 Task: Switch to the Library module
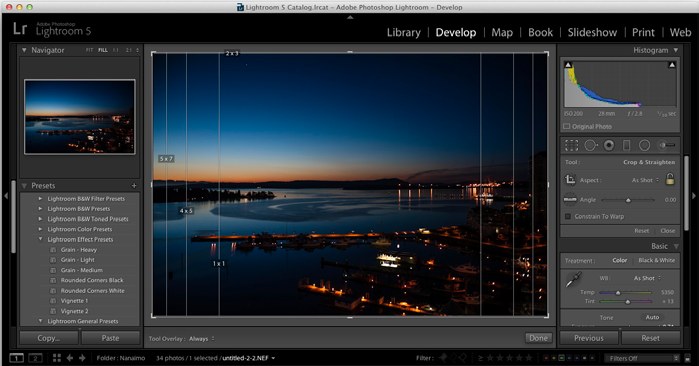403,33
